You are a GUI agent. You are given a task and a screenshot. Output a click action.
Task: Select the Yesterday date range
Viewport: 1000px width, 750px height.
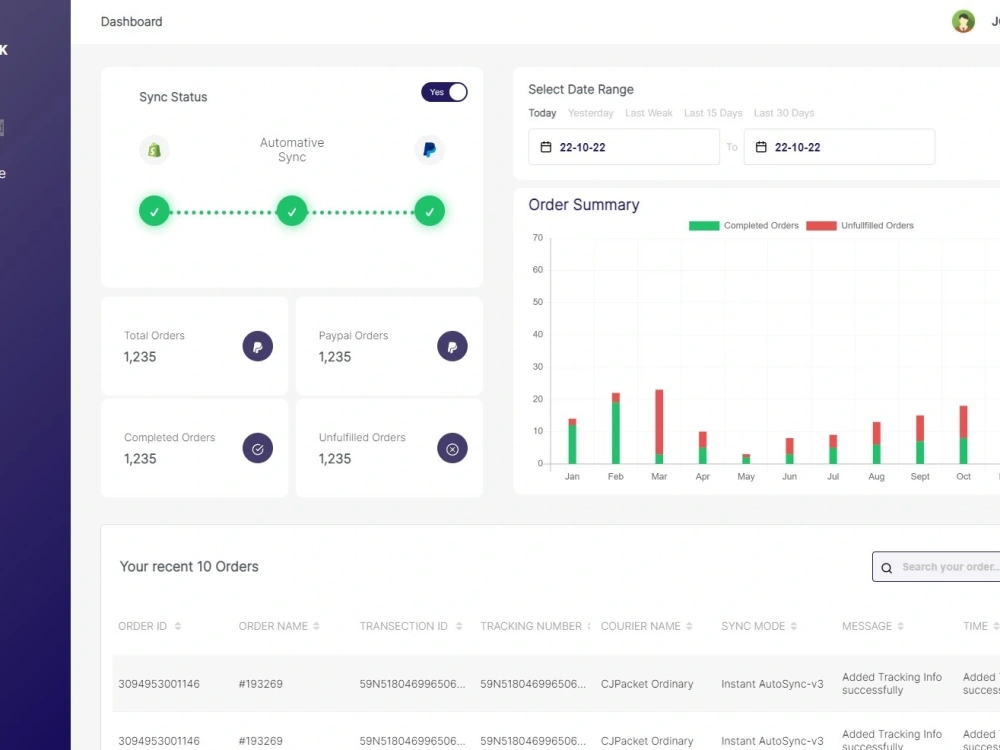(x=591, y=113)
